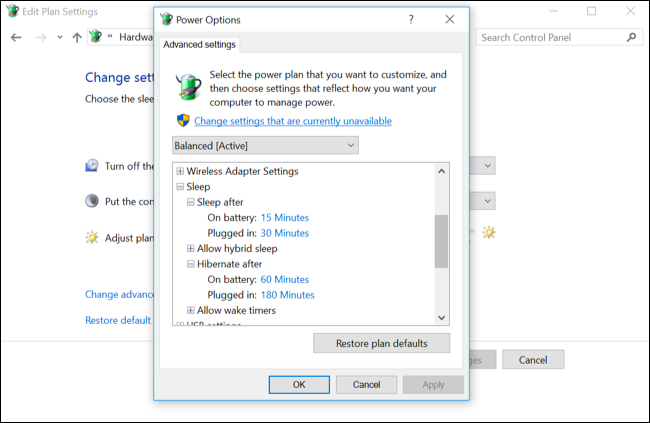Image resolution: width=650 pixels, height=423 pixels.
Task: Expand Wireless Adapter Settings node
Action: [180, 171]
